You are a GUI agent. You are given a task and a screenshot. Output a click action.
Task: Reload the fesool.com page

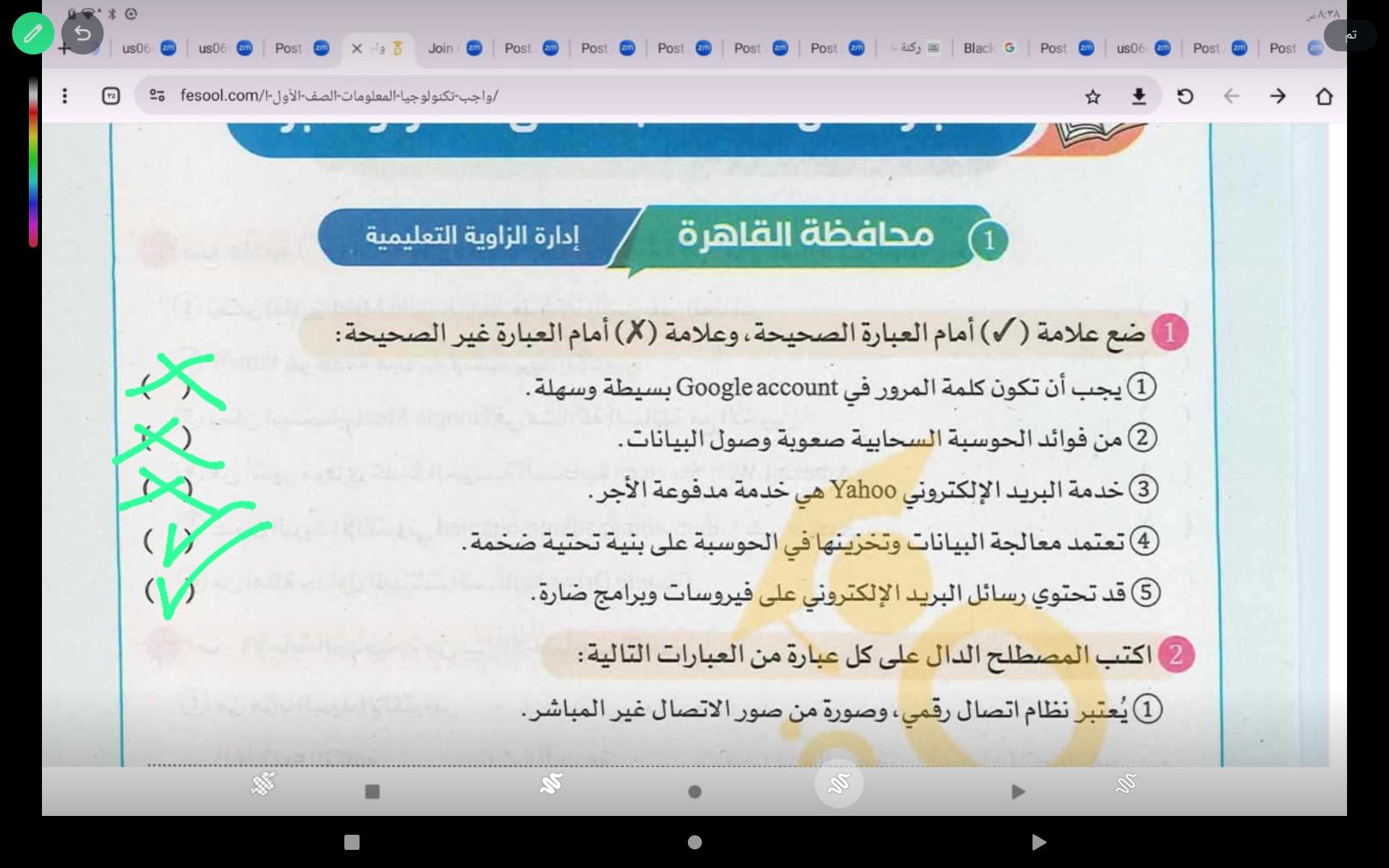[x=1185, y=96]
